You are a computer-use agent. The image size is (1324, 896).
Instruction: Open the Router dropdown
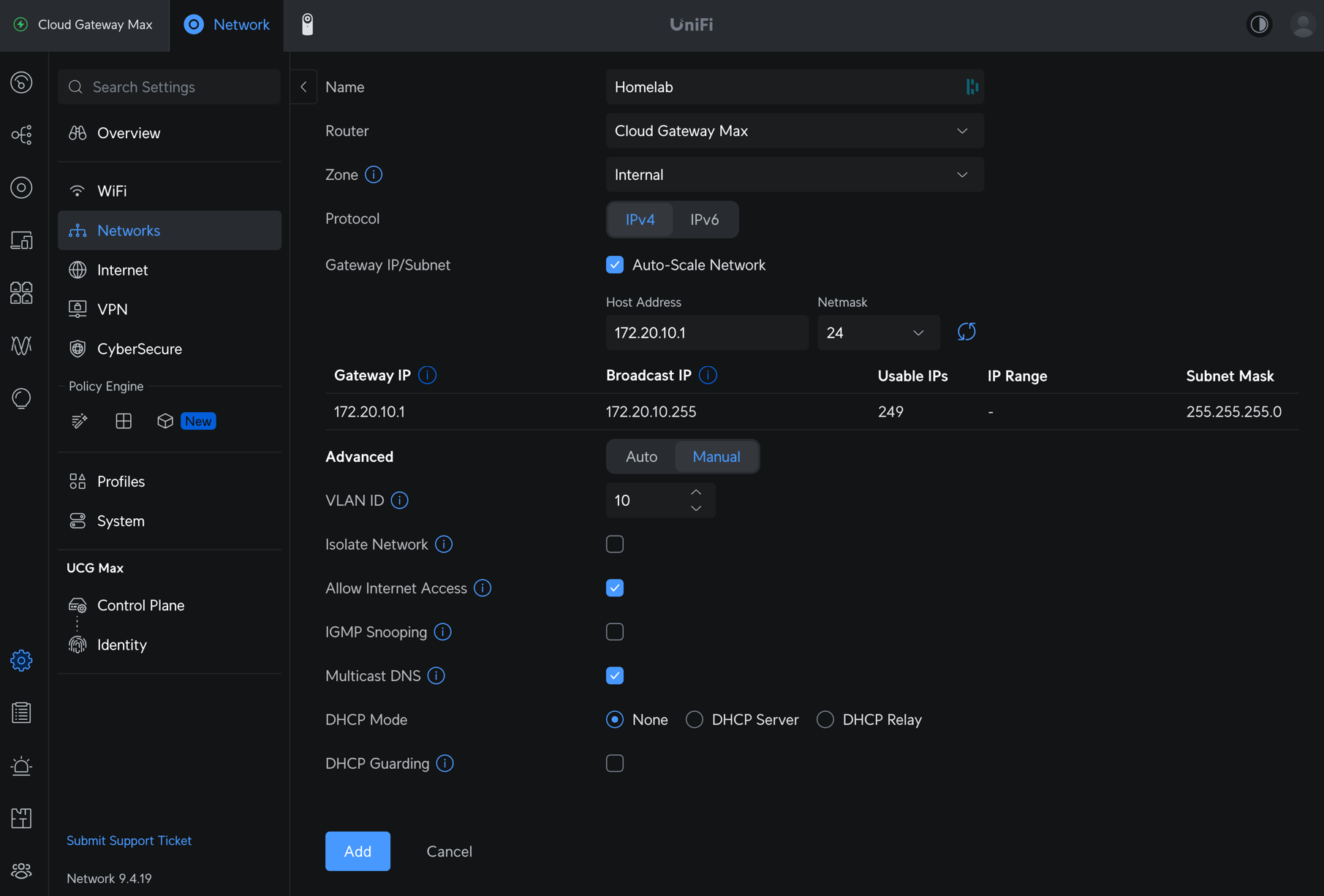coord(794,131)
